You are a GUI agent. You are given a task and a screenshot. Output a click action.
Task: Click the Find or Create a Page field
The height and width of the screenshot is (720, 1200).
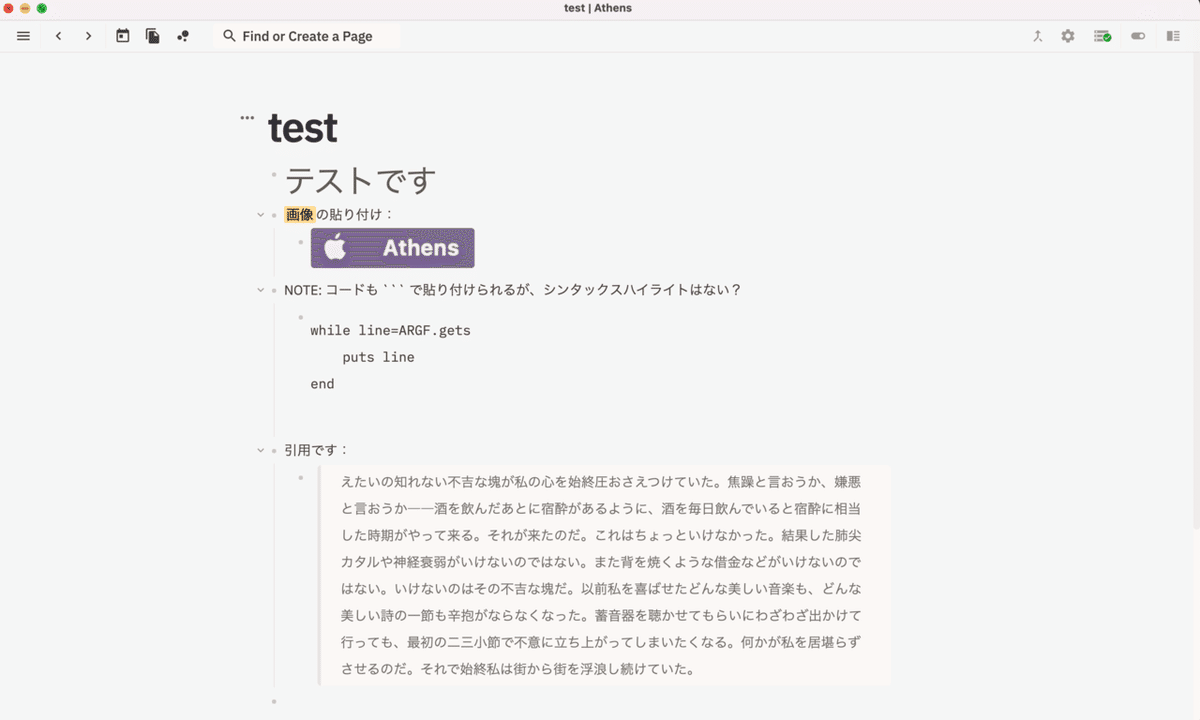click(305, 36)
